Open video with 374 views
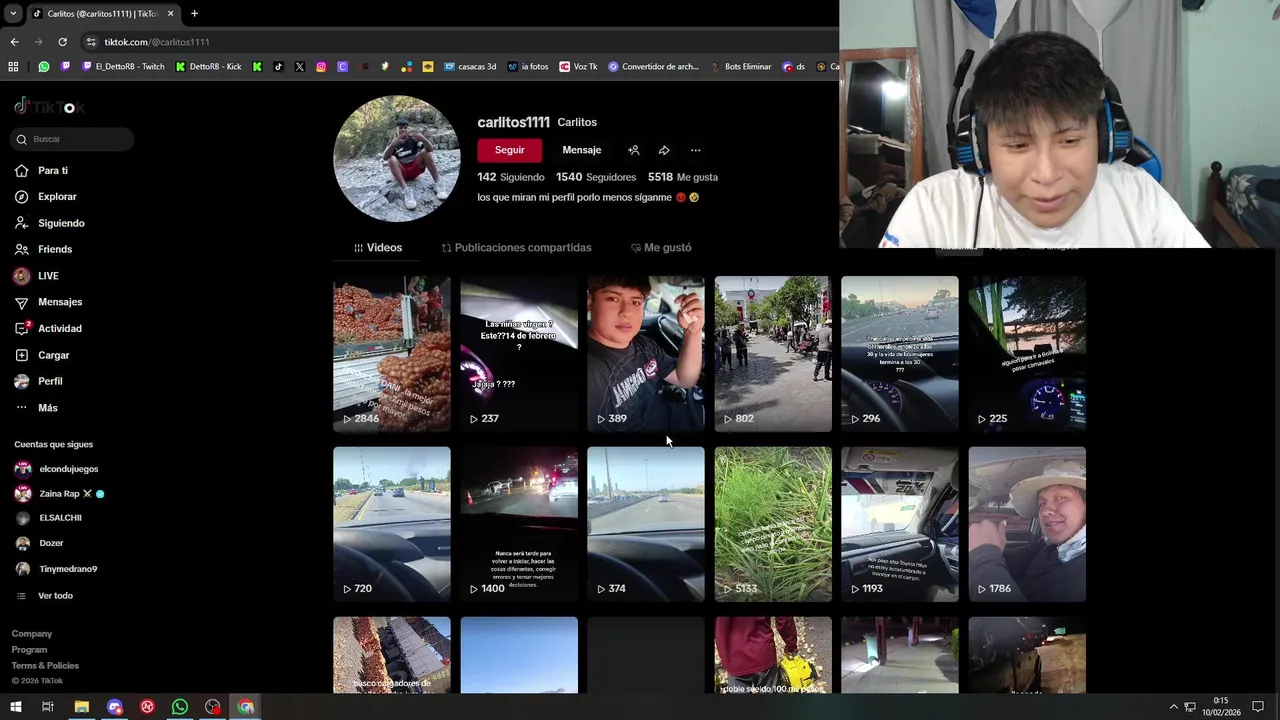Viewport: 1280px width, 720px height. click(646, 524)
